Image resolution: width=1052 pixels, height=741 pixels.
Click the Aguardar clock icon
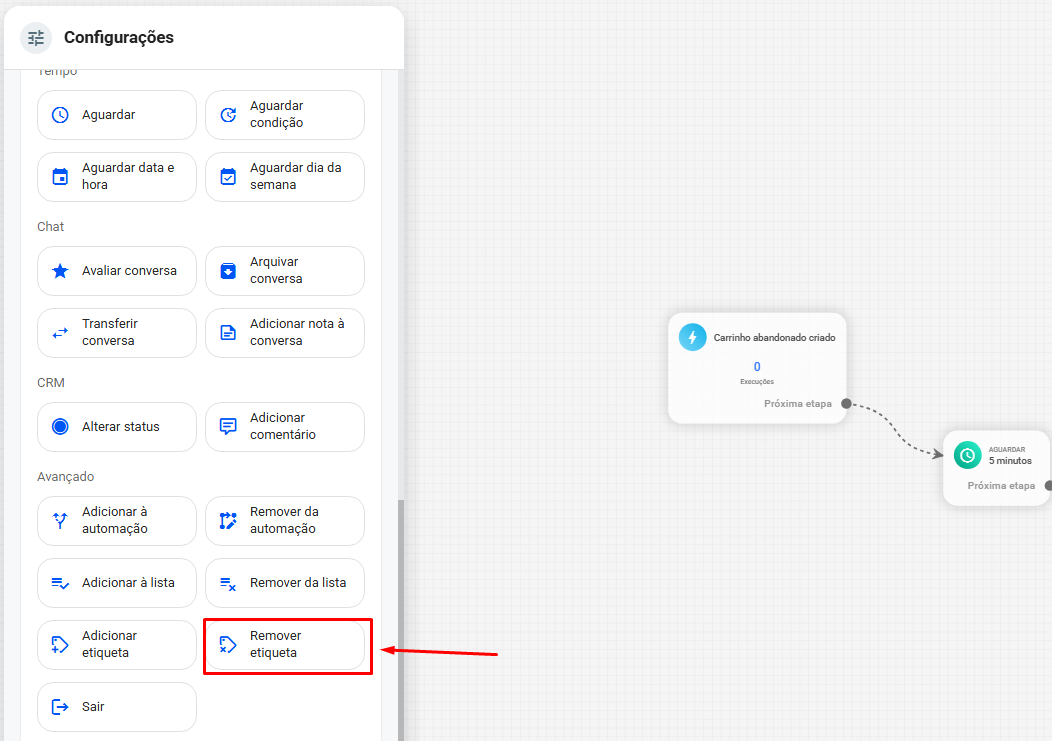point(60,115)
